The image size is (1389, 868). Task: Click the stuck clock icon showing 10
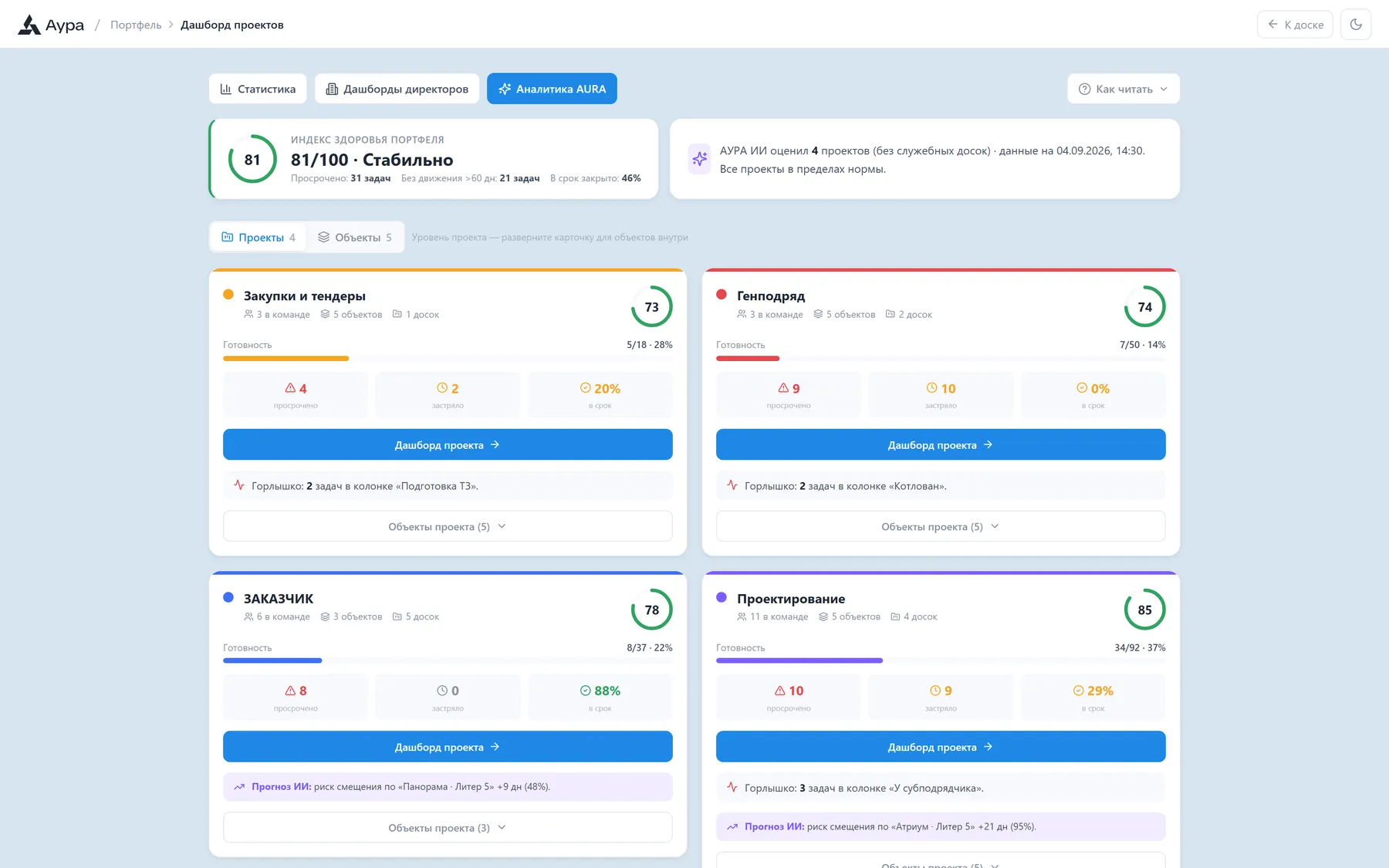(x=931, y=388)
